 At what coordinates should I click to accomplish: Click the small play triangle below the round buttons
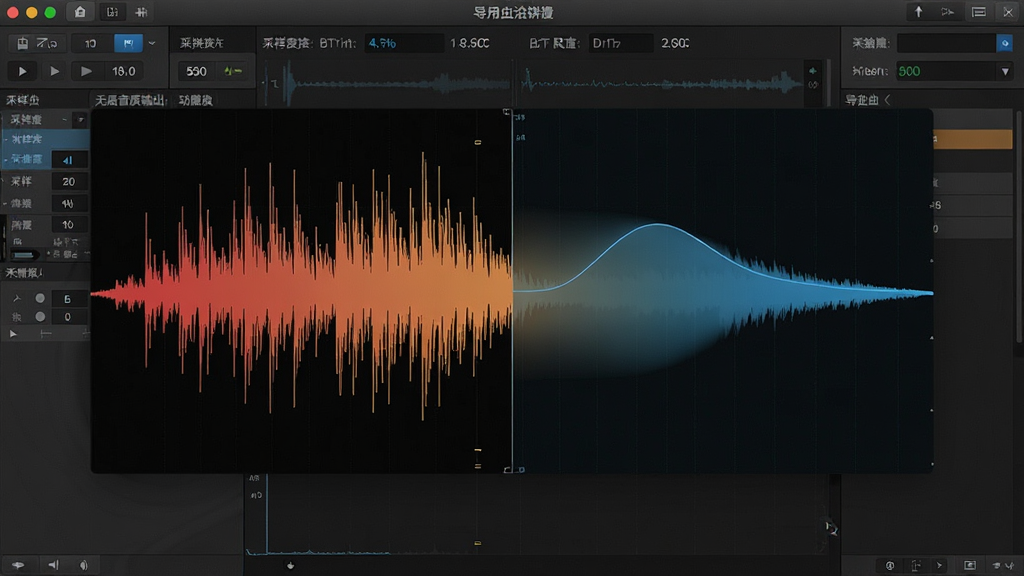12,334
